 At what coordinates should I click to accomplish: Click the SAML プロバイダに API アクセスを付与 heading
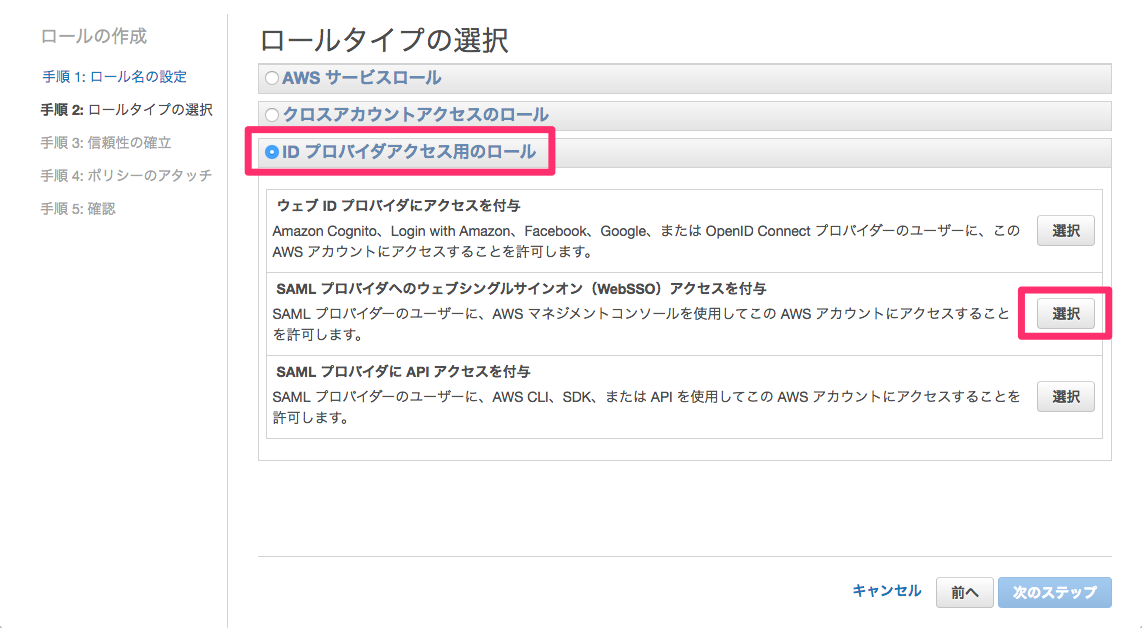coord(402,372)
